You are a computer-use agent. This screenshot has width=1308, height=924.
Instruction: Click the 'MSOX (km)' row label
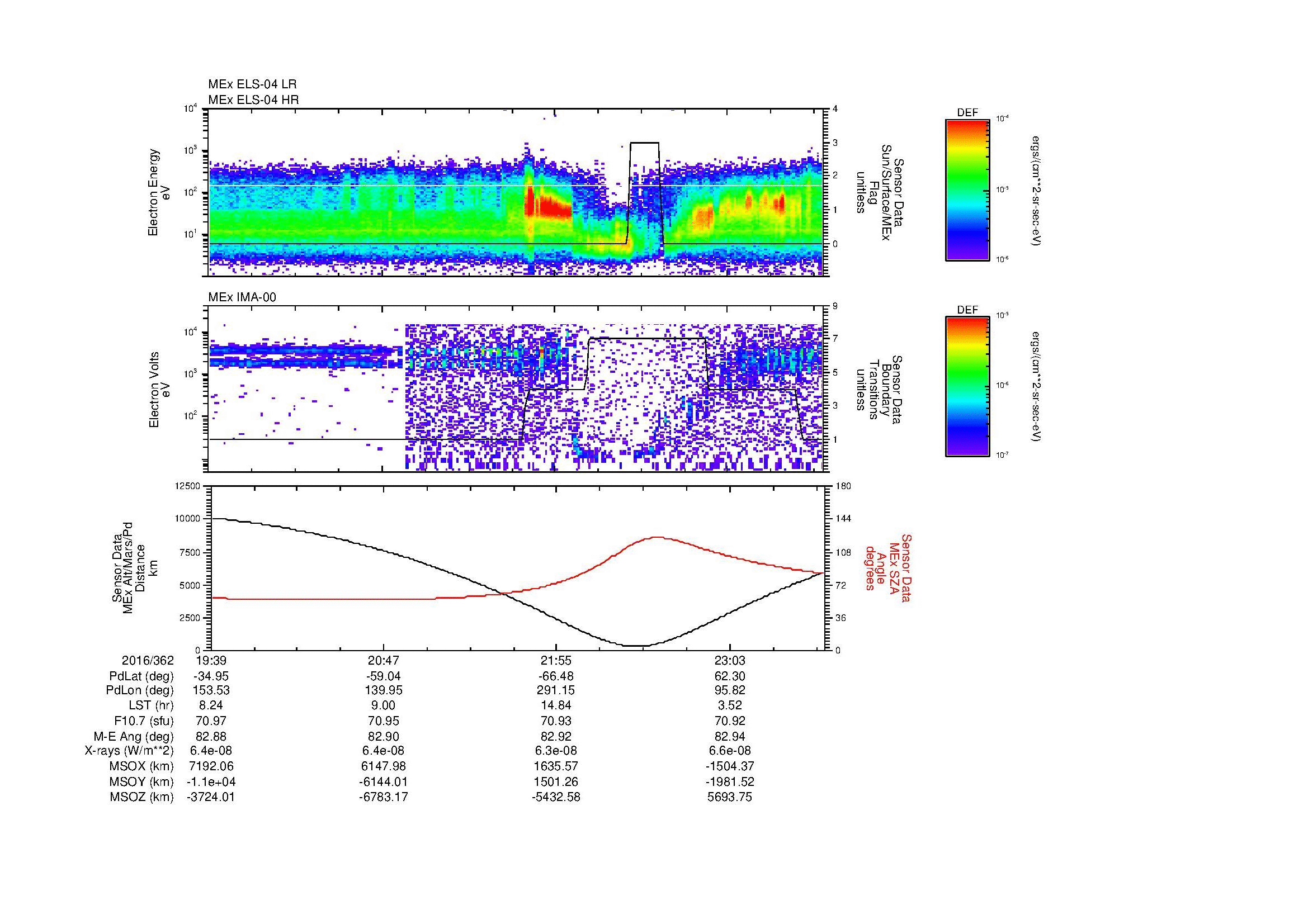[x=142, y=767]
